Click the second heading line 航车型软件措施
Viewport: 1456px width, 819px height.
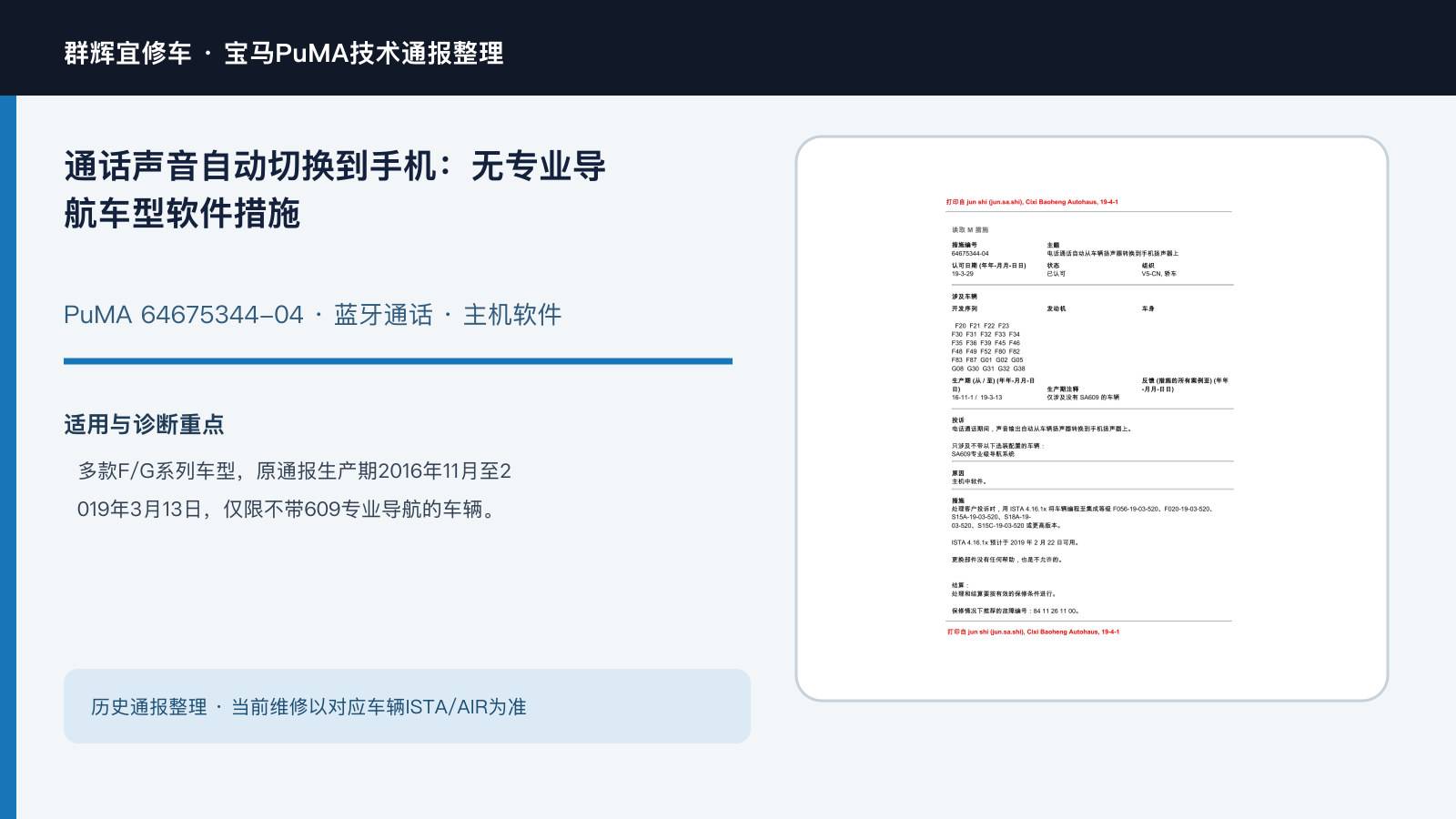182,214
